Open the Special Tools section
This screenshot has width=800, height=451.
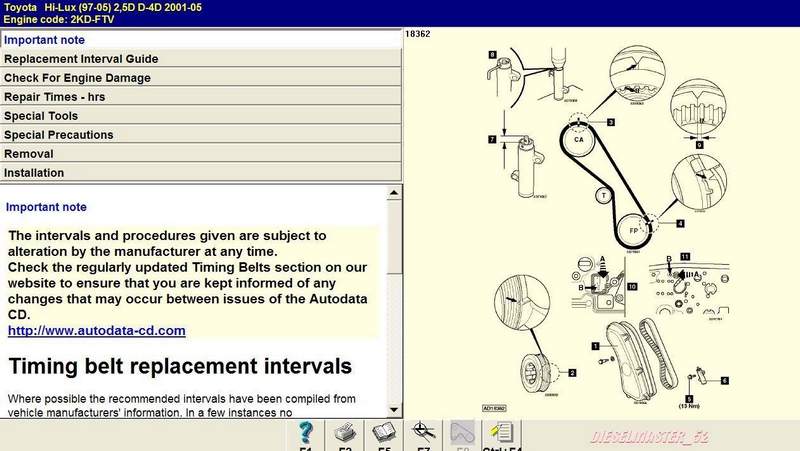click(201, 116)
